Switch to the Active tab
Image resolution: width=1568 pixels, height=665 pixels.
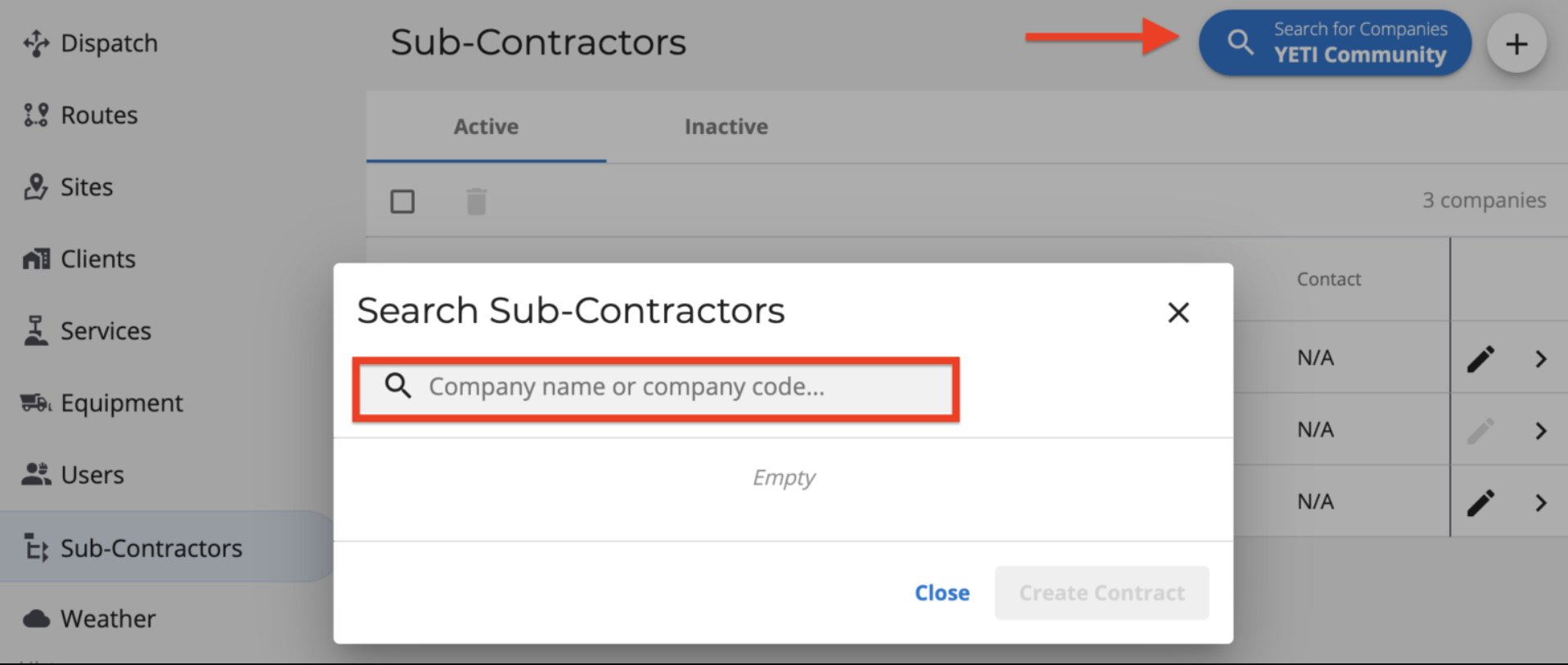(x=486, y=127)
